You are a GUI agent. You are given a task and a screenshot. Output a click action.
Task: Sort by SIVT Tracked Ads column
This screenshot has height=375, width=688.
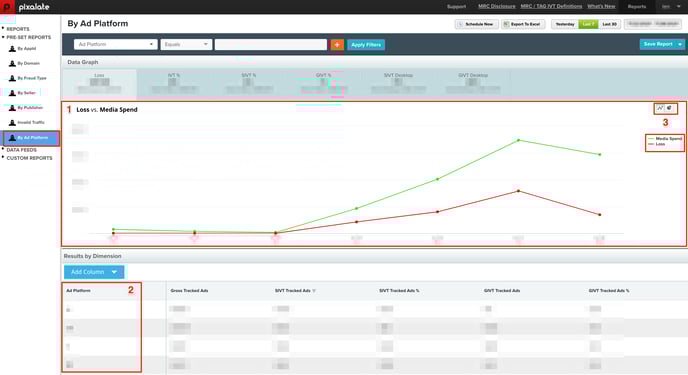click(x=293, y=291)
